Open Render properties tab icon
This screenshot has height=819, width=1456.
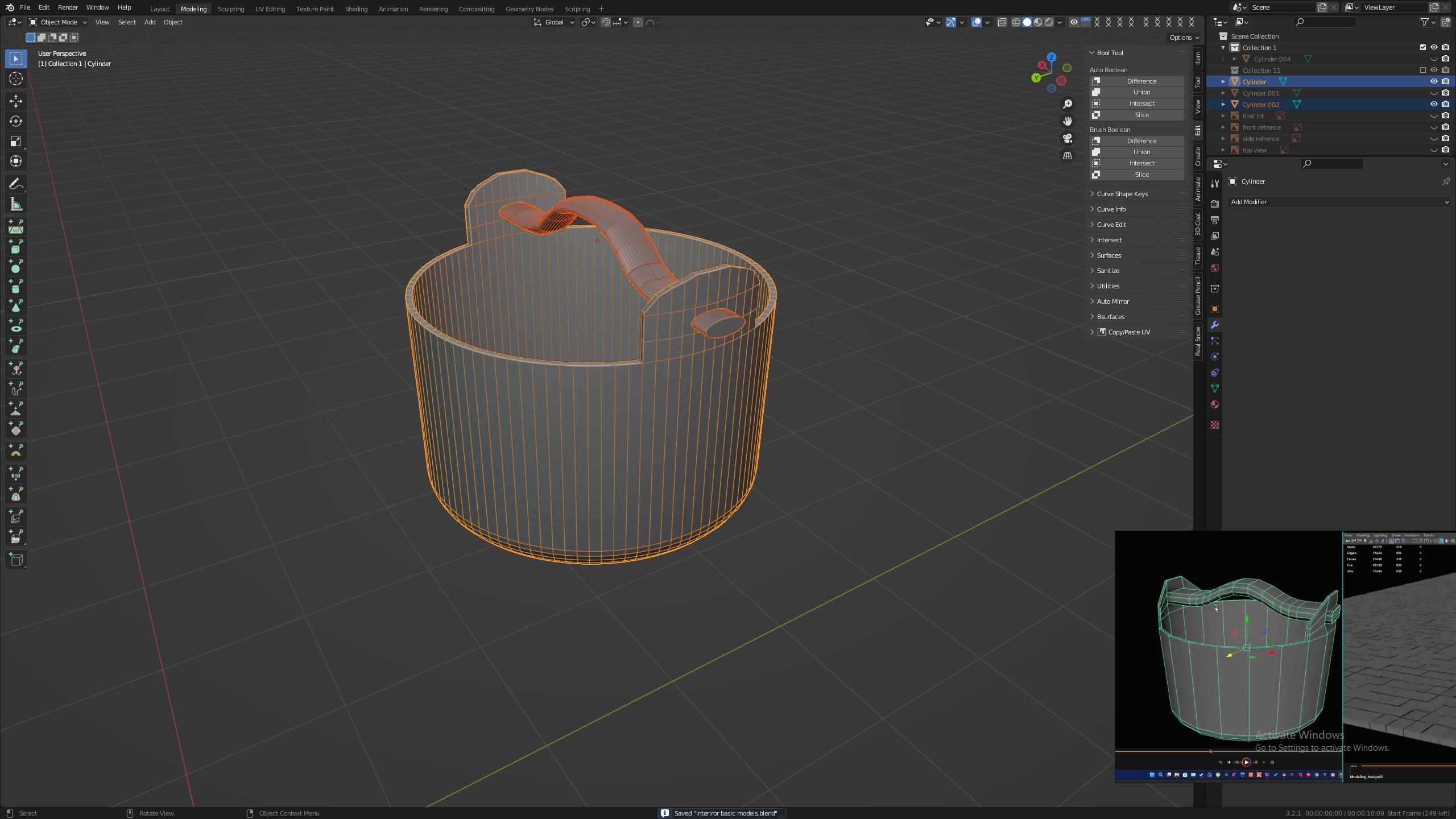1215,204
